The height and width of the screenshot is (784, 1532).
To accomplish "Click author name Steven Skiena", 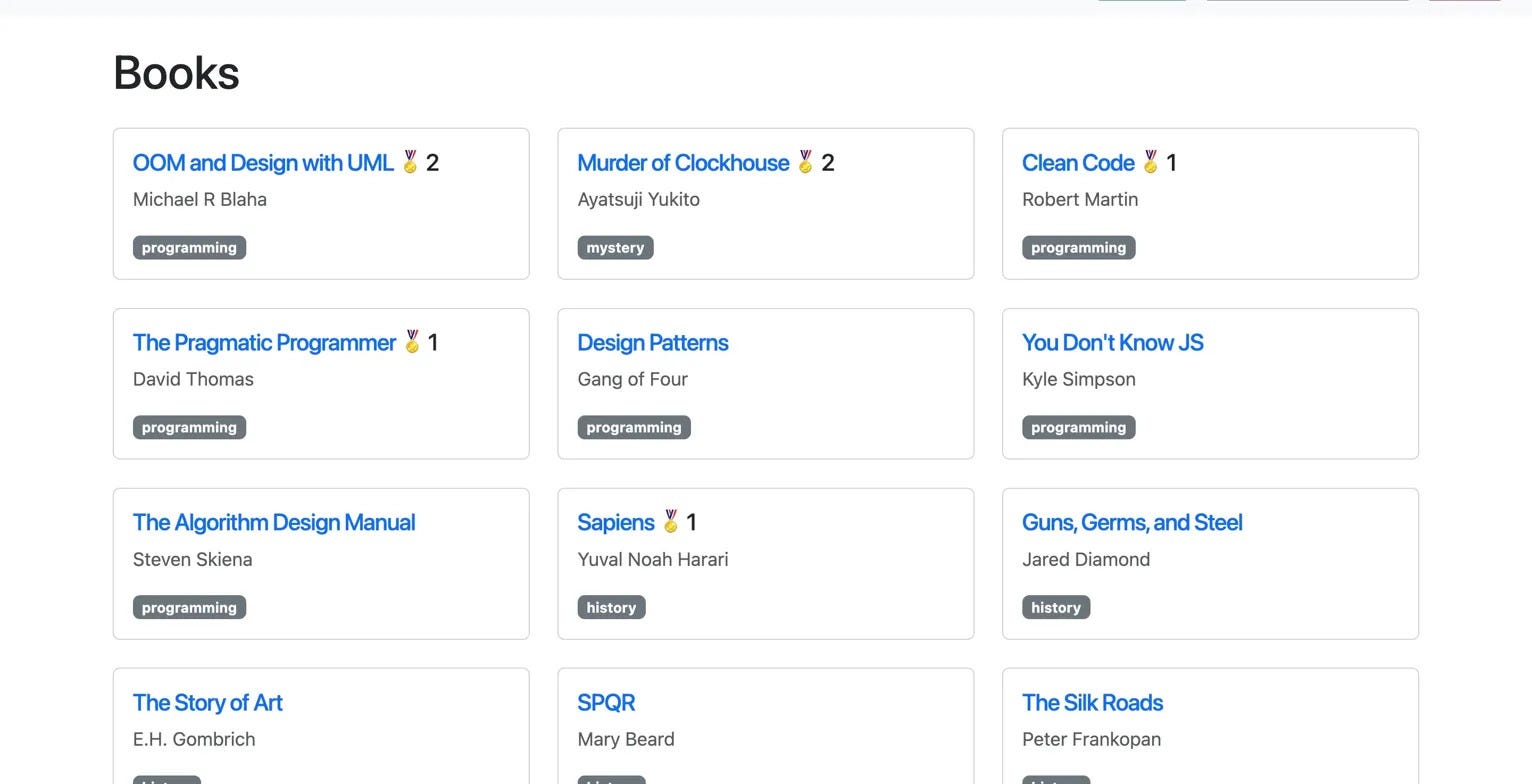I will 192,559.
